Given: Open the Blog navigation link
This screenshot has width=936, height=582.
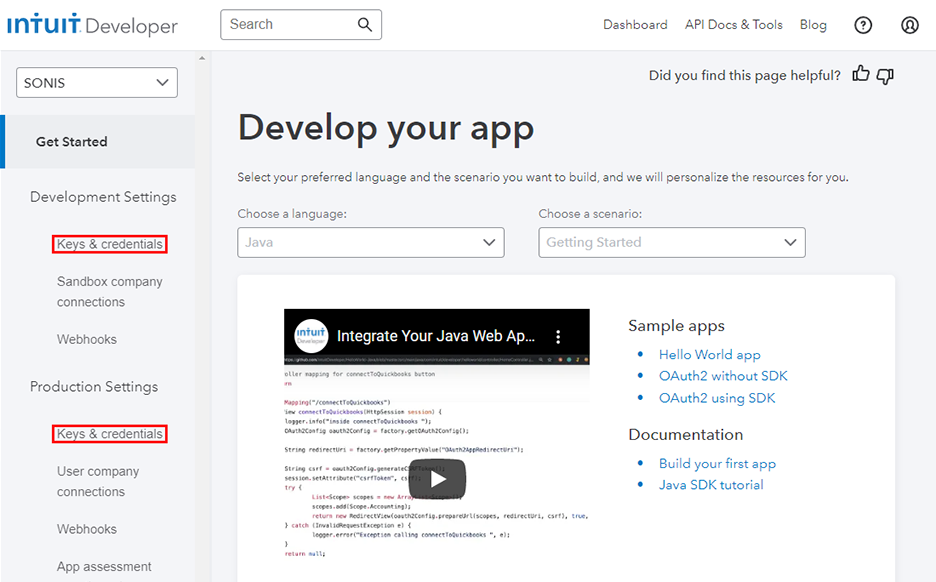Looking at the screenshot, I should coord(813,25).
